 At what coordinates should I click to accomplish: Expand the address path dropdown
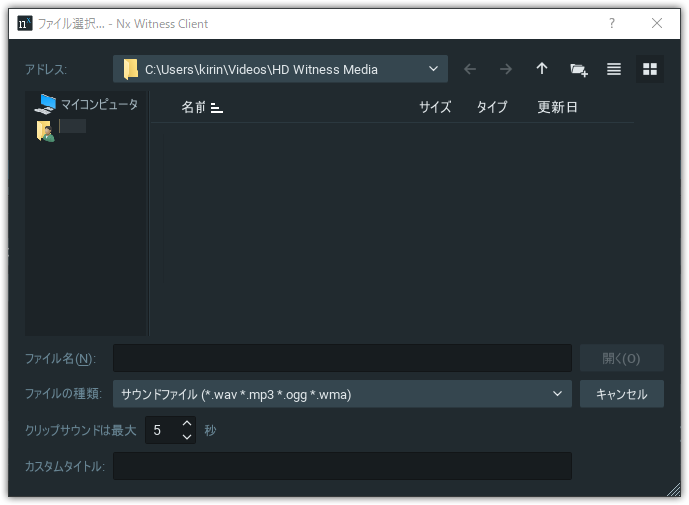pos(433,69)
